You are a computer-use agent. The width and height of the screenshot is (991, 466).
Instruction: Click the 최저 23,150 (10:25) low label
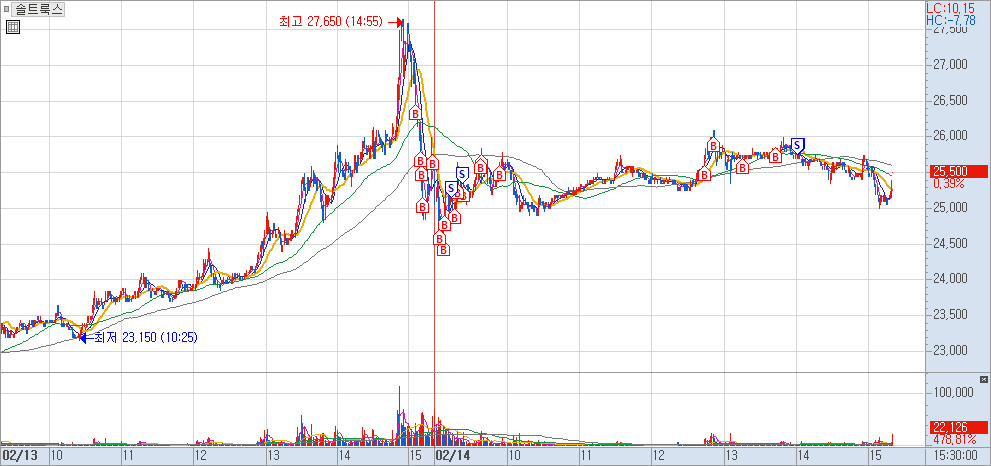146,338
